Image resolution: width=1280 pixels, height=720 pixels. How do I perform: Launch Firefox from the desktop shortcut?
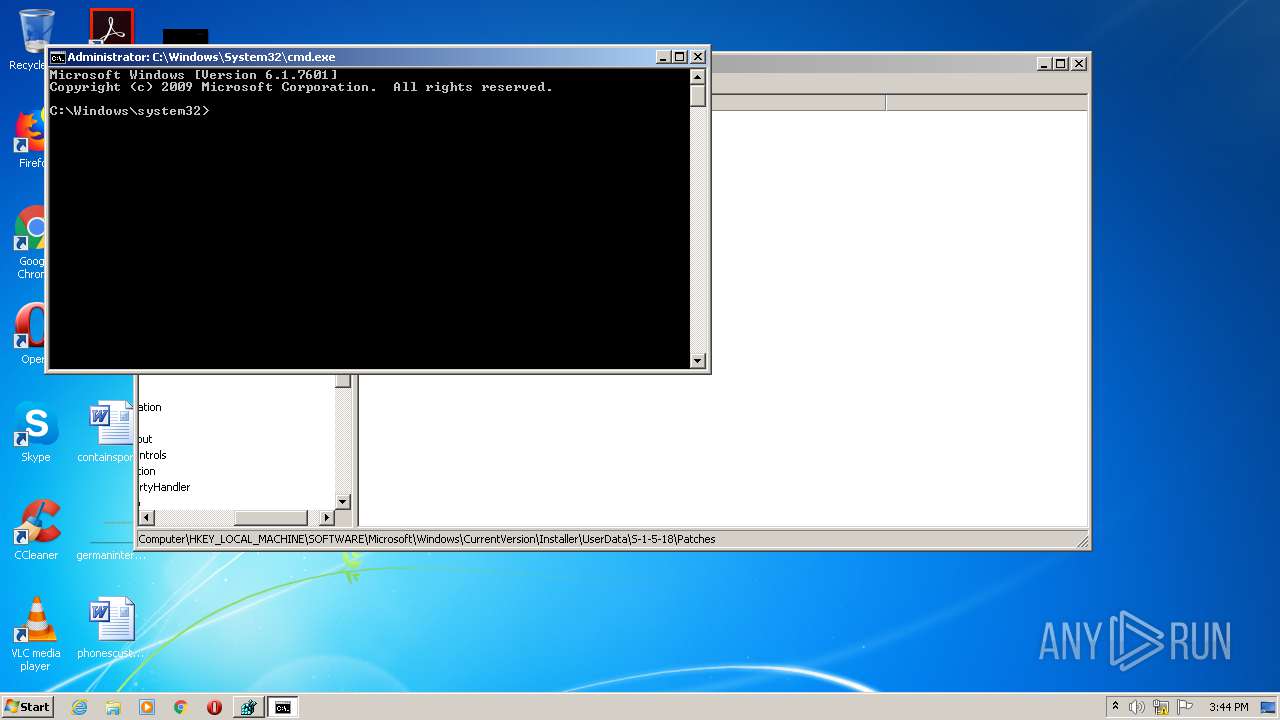30,139
